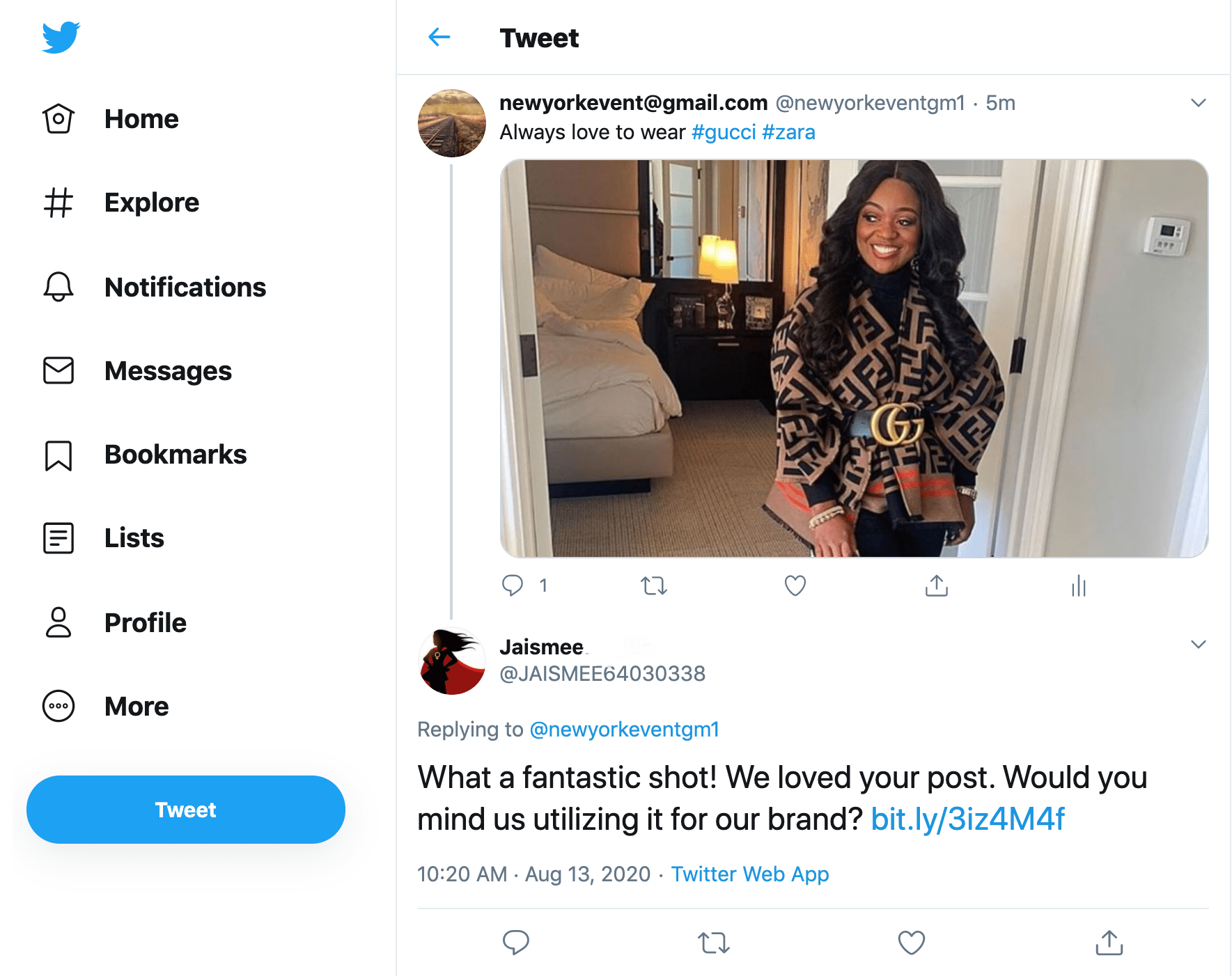This screenshot has height=976, width=1232.
Task: Like the newyorkevent photo tweet
Action: (795, 586)
